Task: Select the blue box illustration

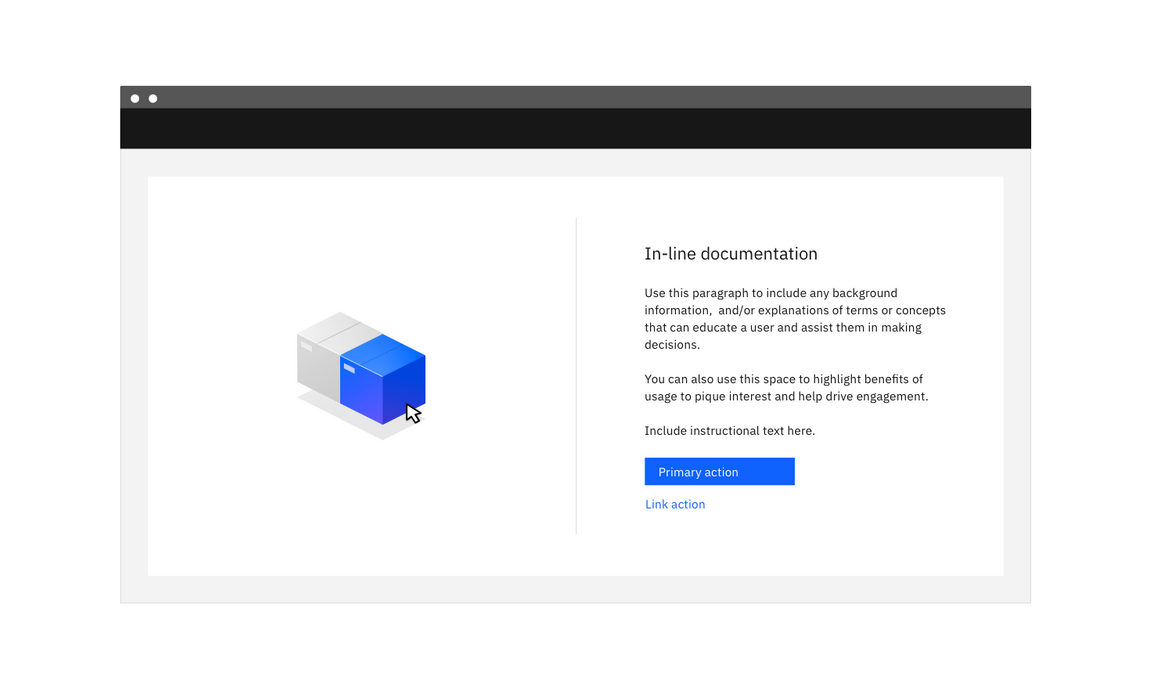Action: pyautogui.click(x=383, y=379)
